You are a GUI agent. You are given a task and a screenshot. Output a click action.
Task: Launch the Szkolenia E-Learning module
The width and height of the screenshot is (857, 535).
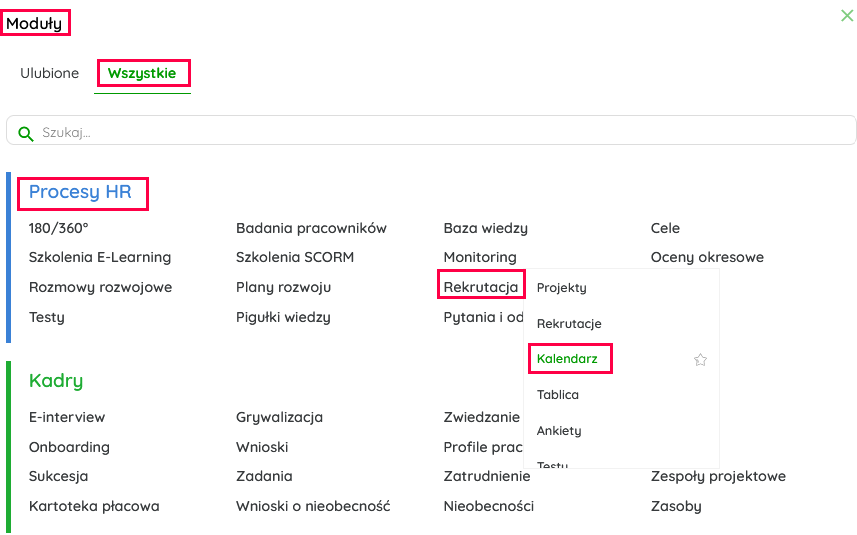point(100,257)
